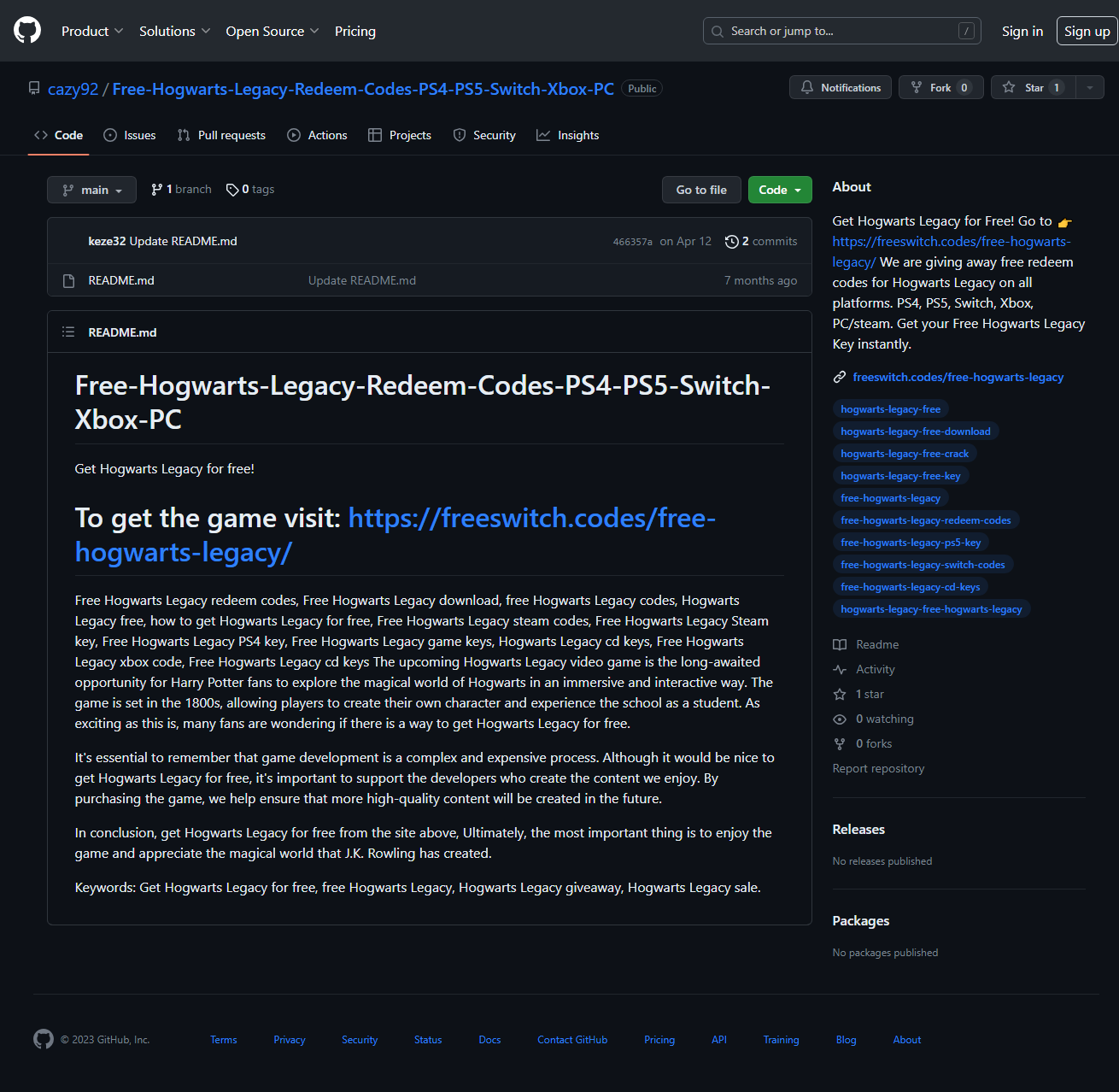Open the Pull requests tab
The image size is (1119, 1092).
click(x=221, y=135)
